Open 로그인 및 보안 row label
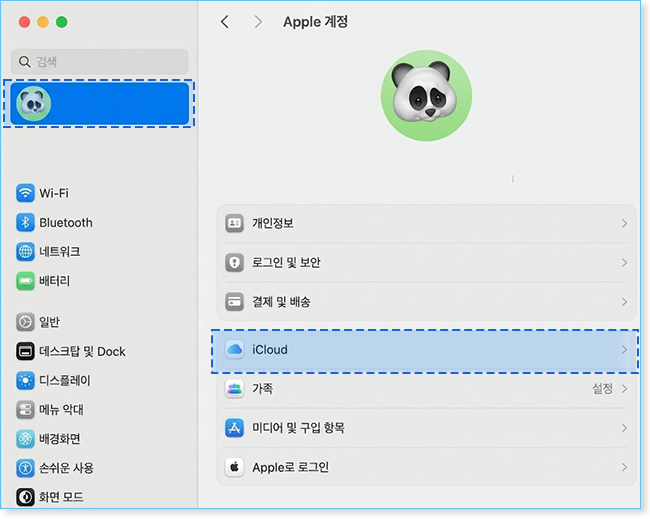 coord(286,262)
